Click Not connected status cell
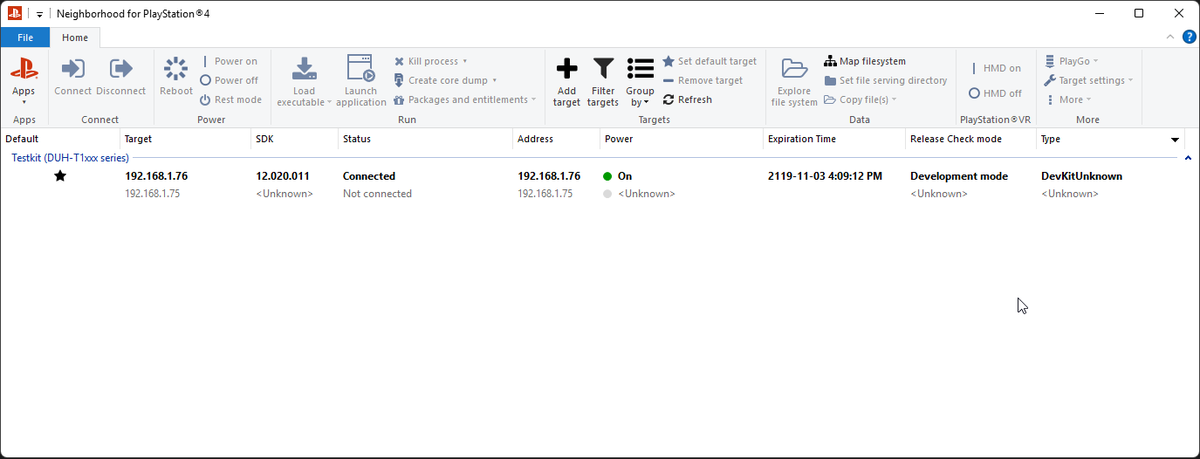 377,194
